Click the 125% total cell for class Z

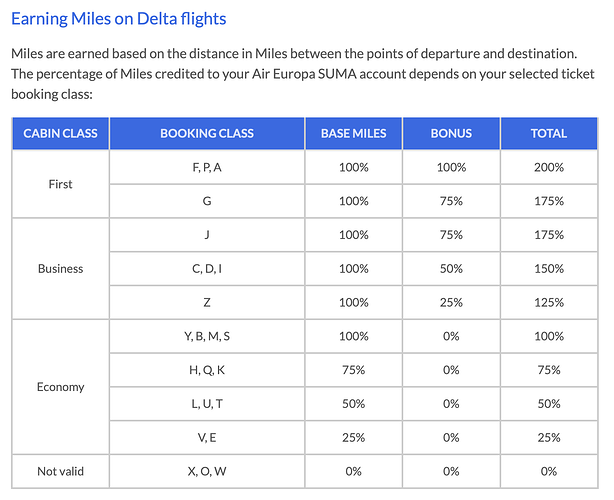coord(549,302)
